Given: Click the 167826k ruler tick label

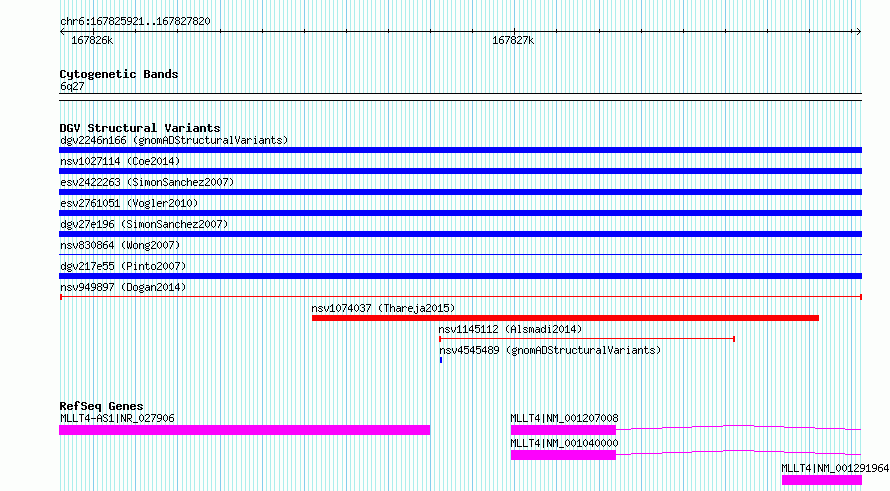Looking at the screenshot, I should (92, 41).
